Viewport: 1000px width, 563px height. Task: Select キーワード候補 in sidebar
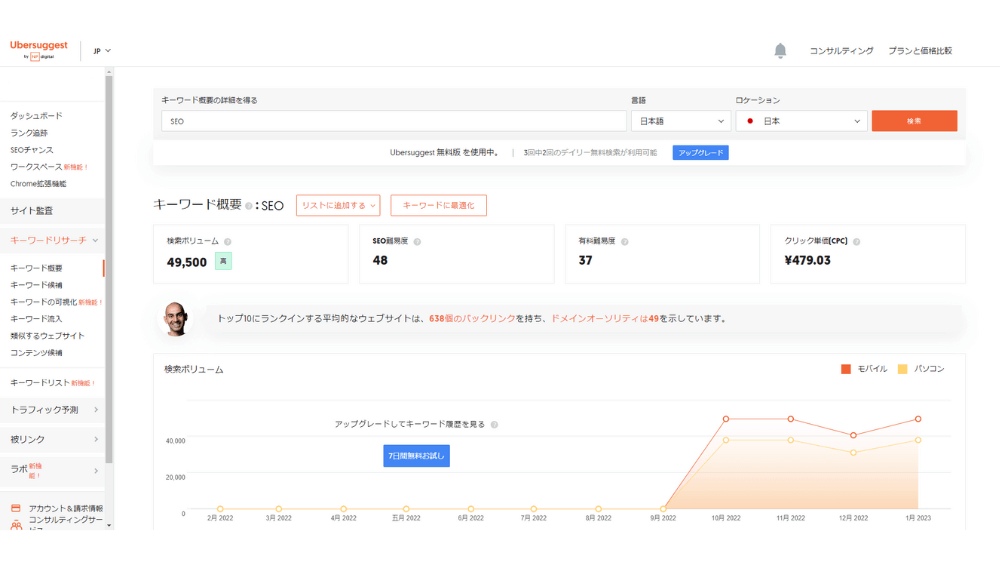click(x=36, y=285)
